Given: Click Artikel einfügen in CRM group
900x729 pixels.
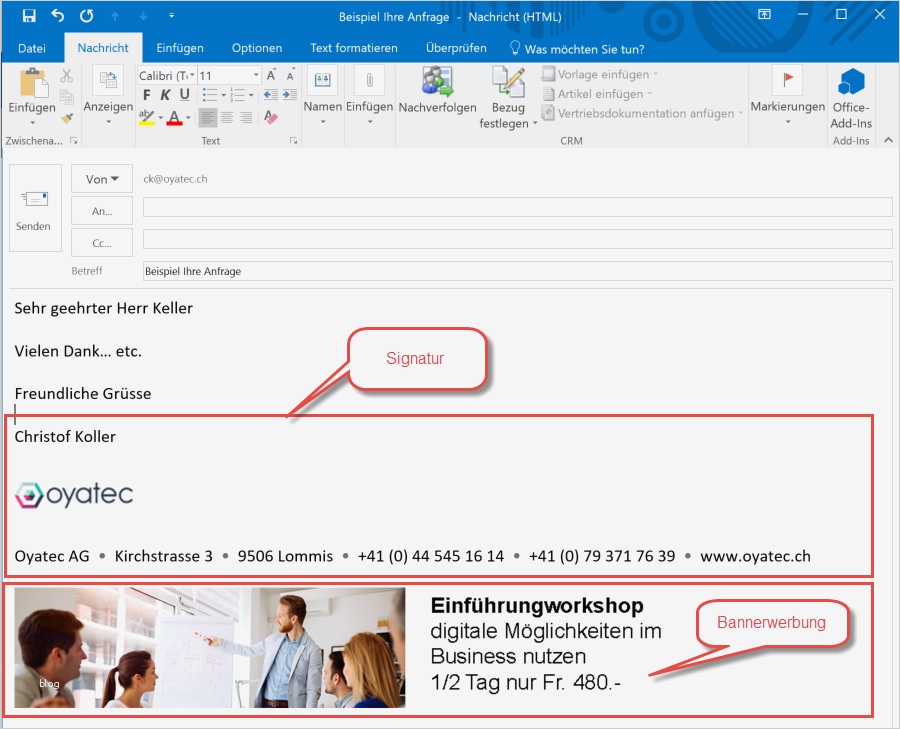Looking at the screenshot, I should tap(597, 94).
